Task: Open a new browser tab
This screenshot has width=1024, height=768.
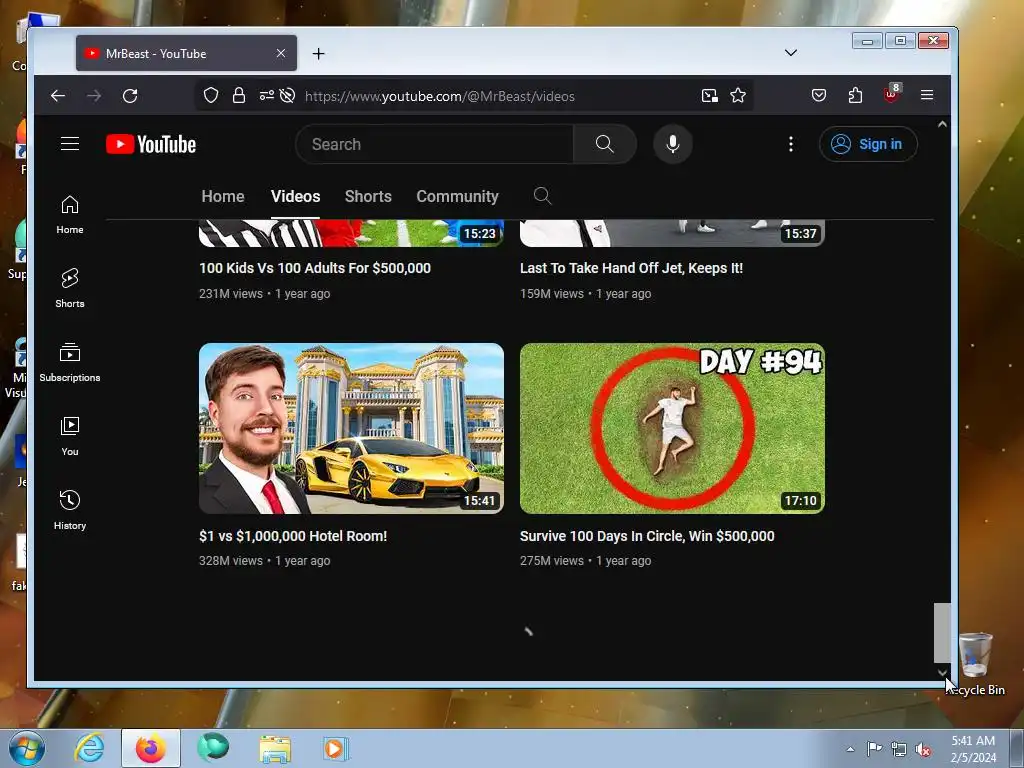Action: pos(319,54)
